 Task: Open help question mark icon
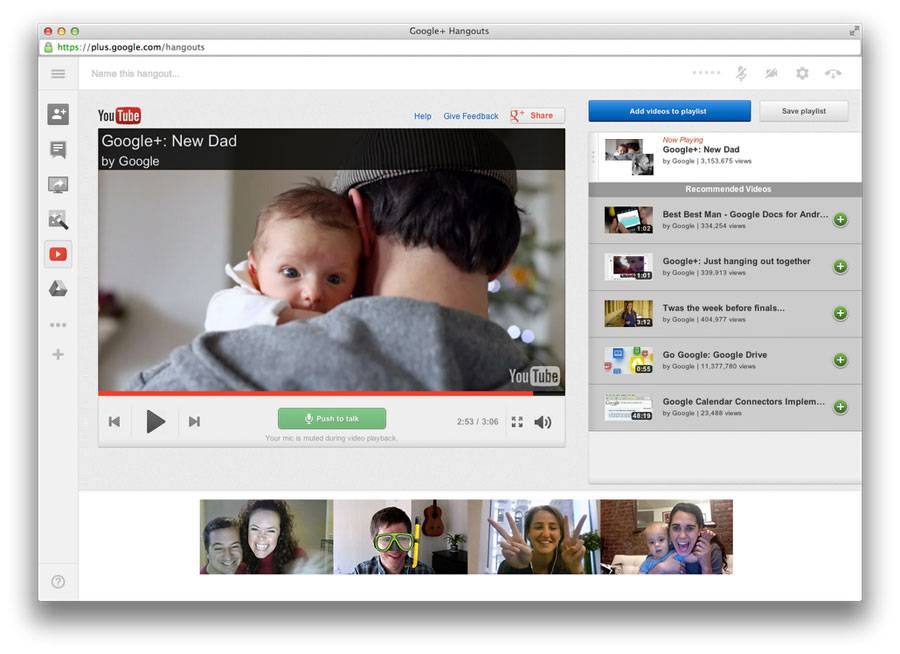58,582
